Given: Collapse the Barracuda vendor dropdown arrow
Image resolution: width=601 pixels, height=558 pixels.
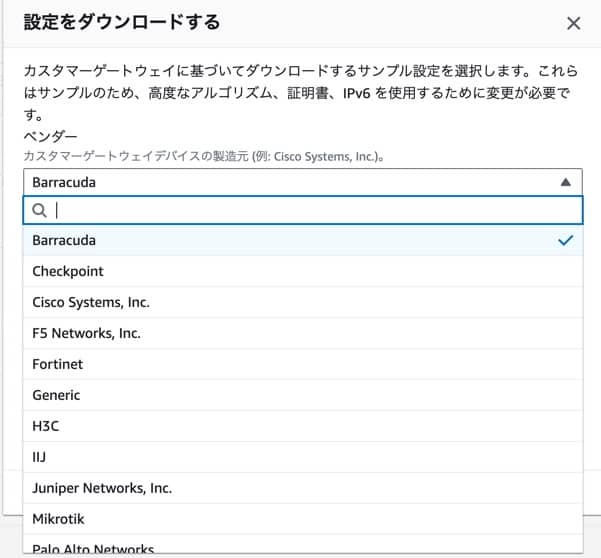Looking at the screenshot, I should pyautogui.click(x=565, y=182).
